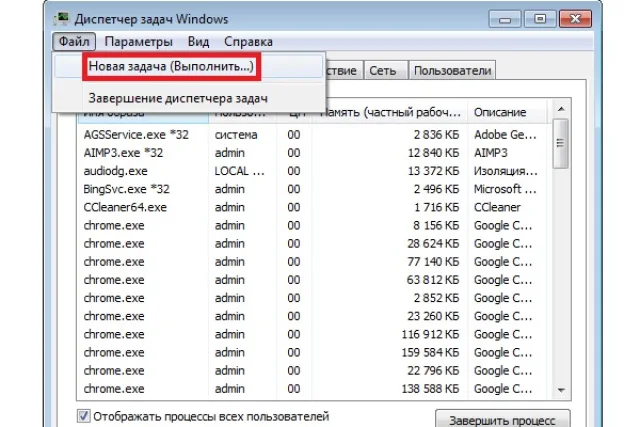Switch to the Сеть tab
Image resolution: width=640 pixels, height=427 pixels.
(383, 71)
